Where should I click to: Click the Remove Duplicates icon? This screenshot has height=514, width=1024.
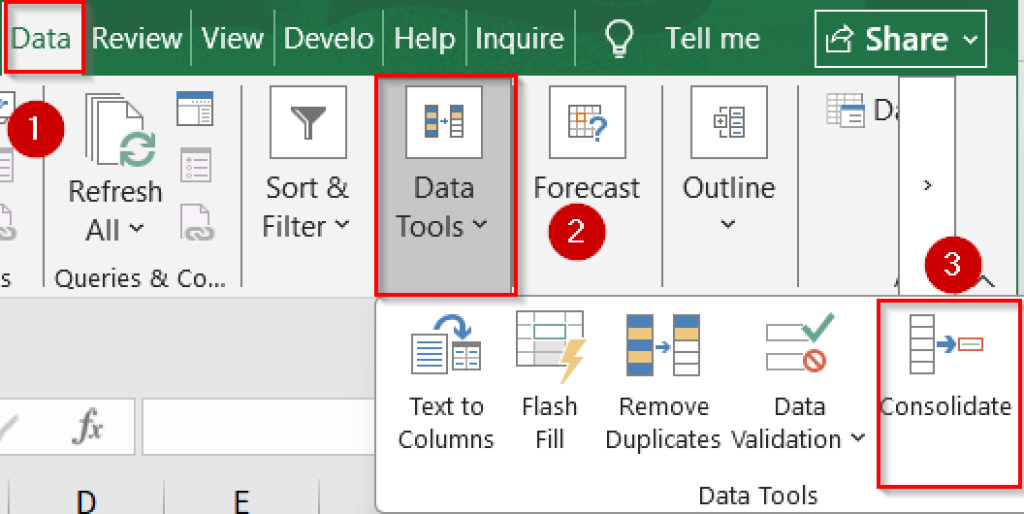pos(663,344)
